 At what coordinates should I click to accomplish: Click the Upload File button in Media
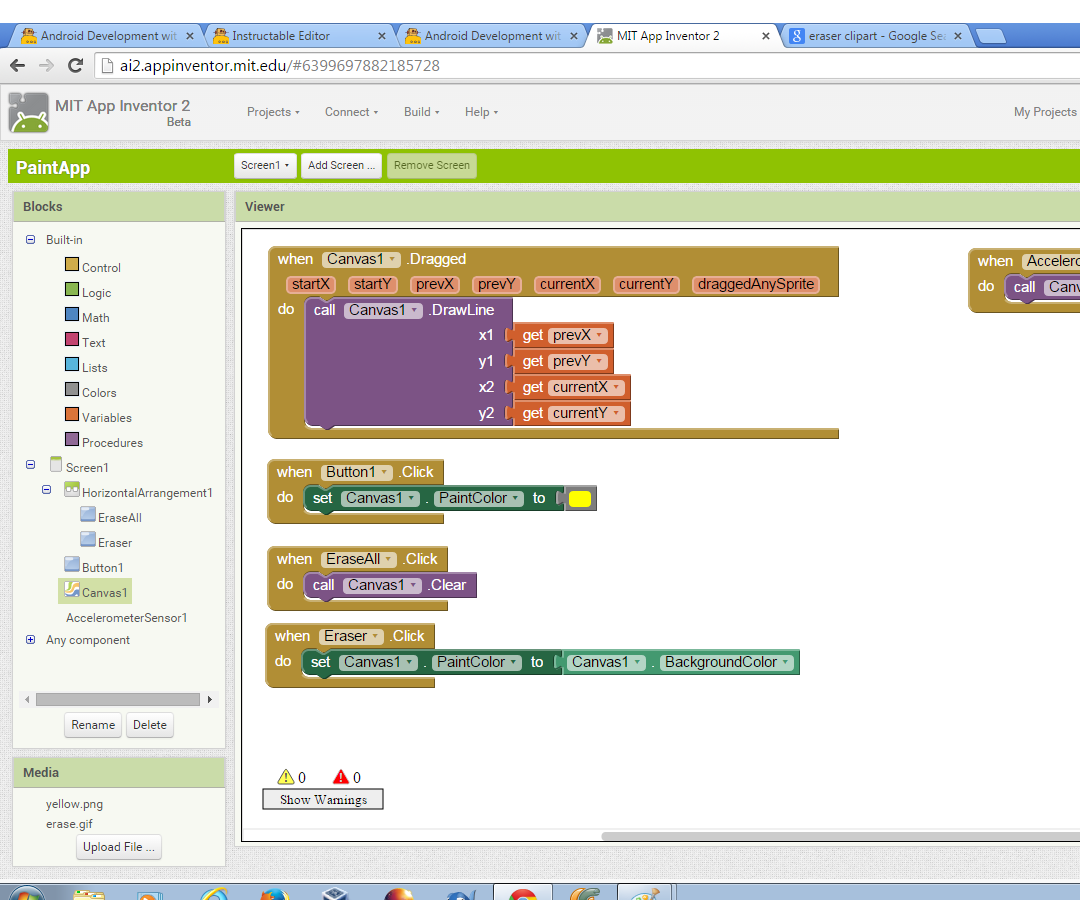[118, 847]
